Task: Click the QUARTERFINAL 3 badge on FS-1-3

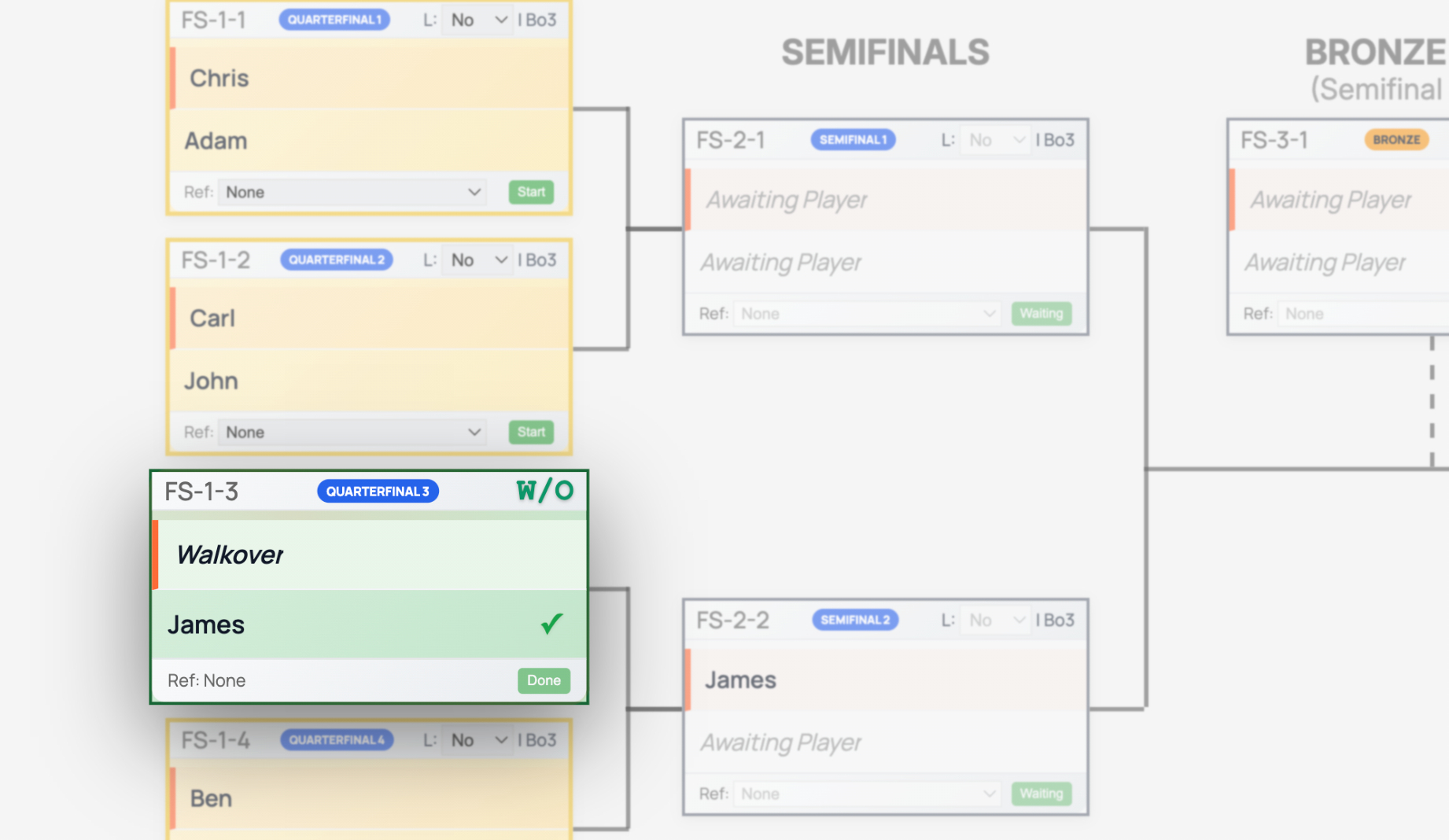Action: tap(378, 491)
